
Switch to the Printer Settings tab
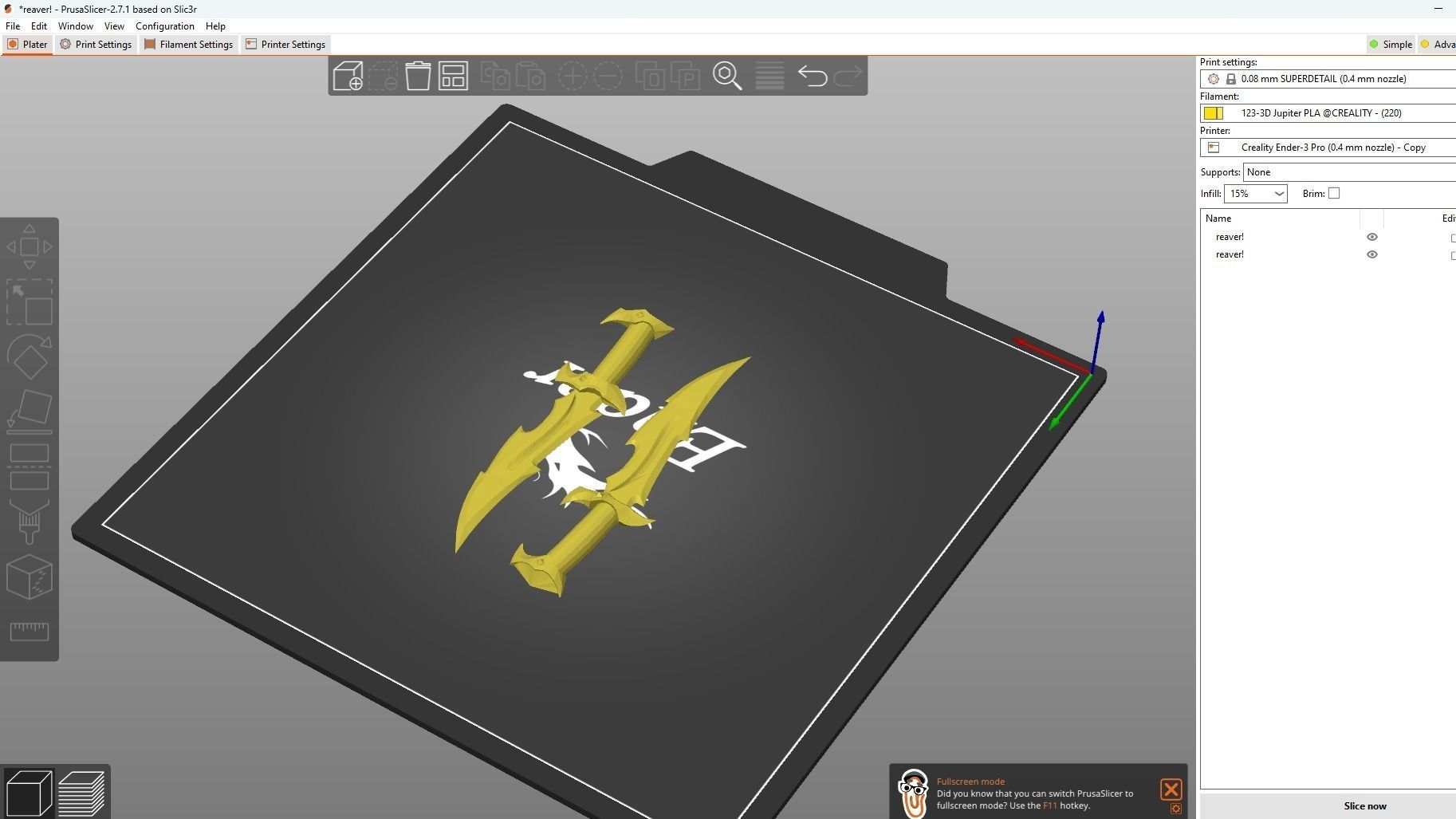click(285, 45)
